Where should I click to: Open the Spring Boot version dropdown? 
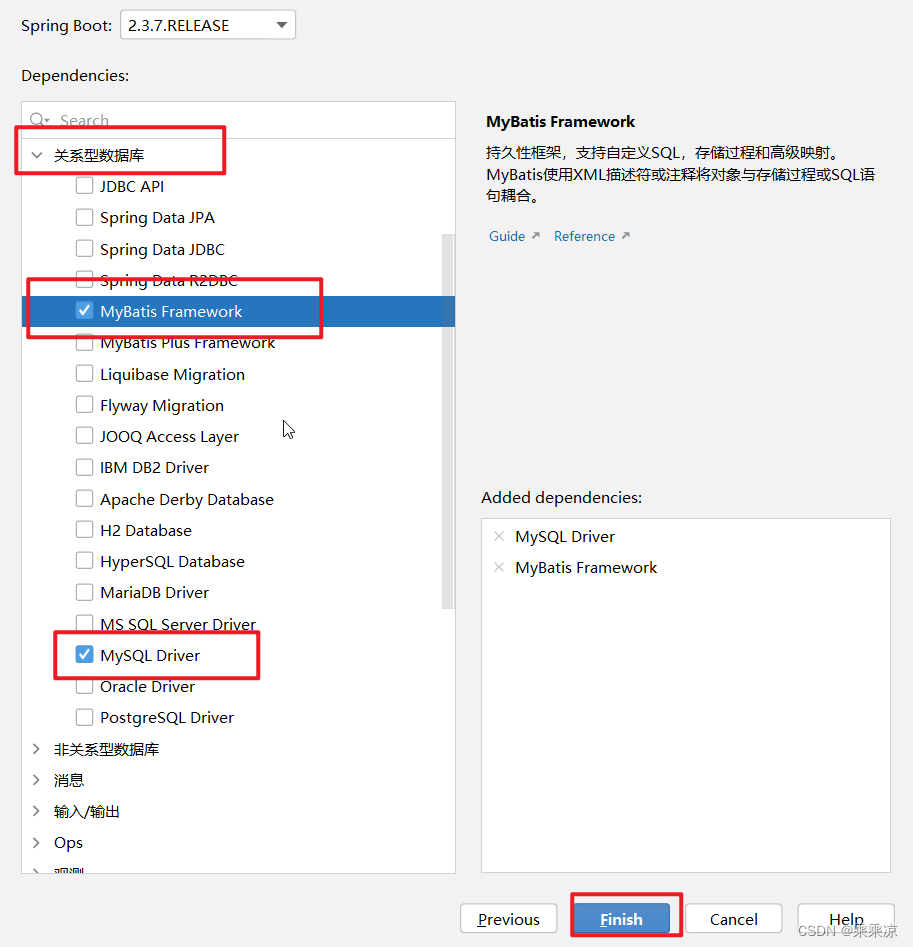point(283,24)
